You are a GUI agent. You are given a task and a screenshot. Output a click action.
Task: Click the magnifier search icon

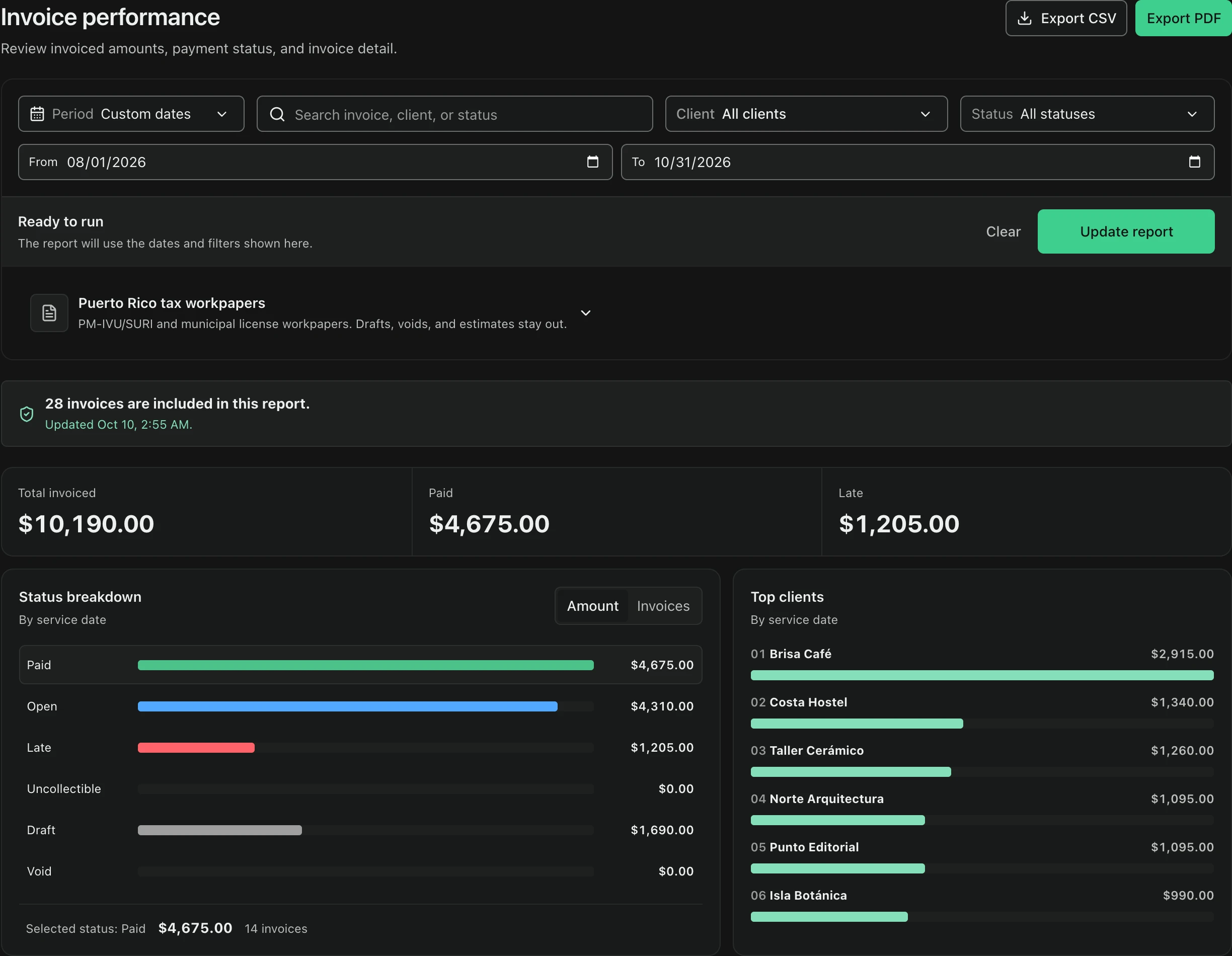277,115
